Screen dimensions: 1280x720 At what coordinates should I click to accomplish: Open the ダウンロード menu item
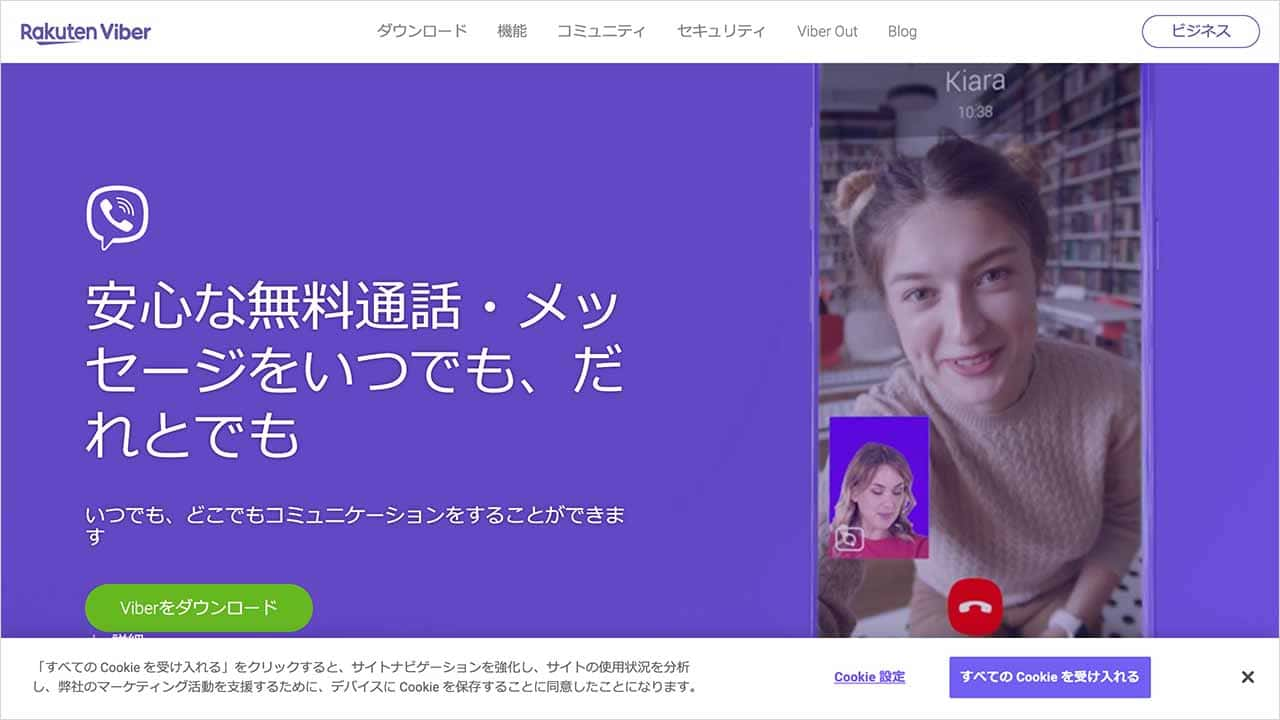(x=422, y=31)
